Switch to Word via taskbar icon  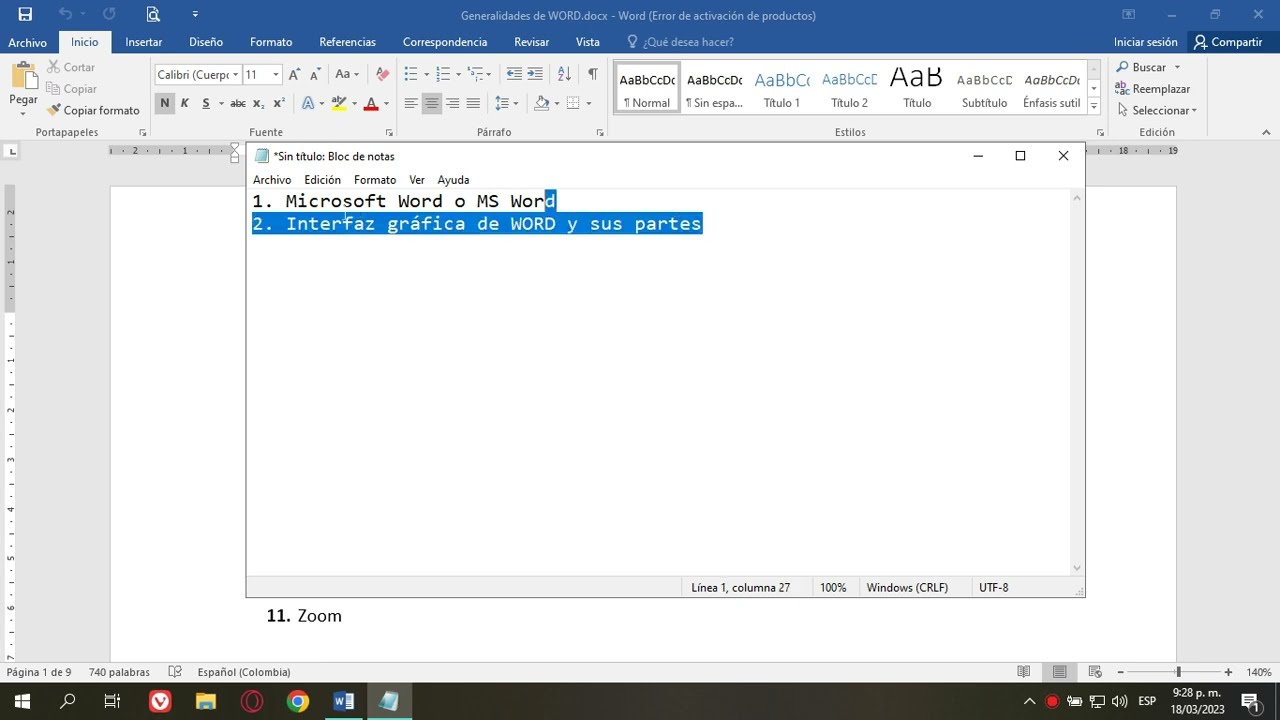343,701
